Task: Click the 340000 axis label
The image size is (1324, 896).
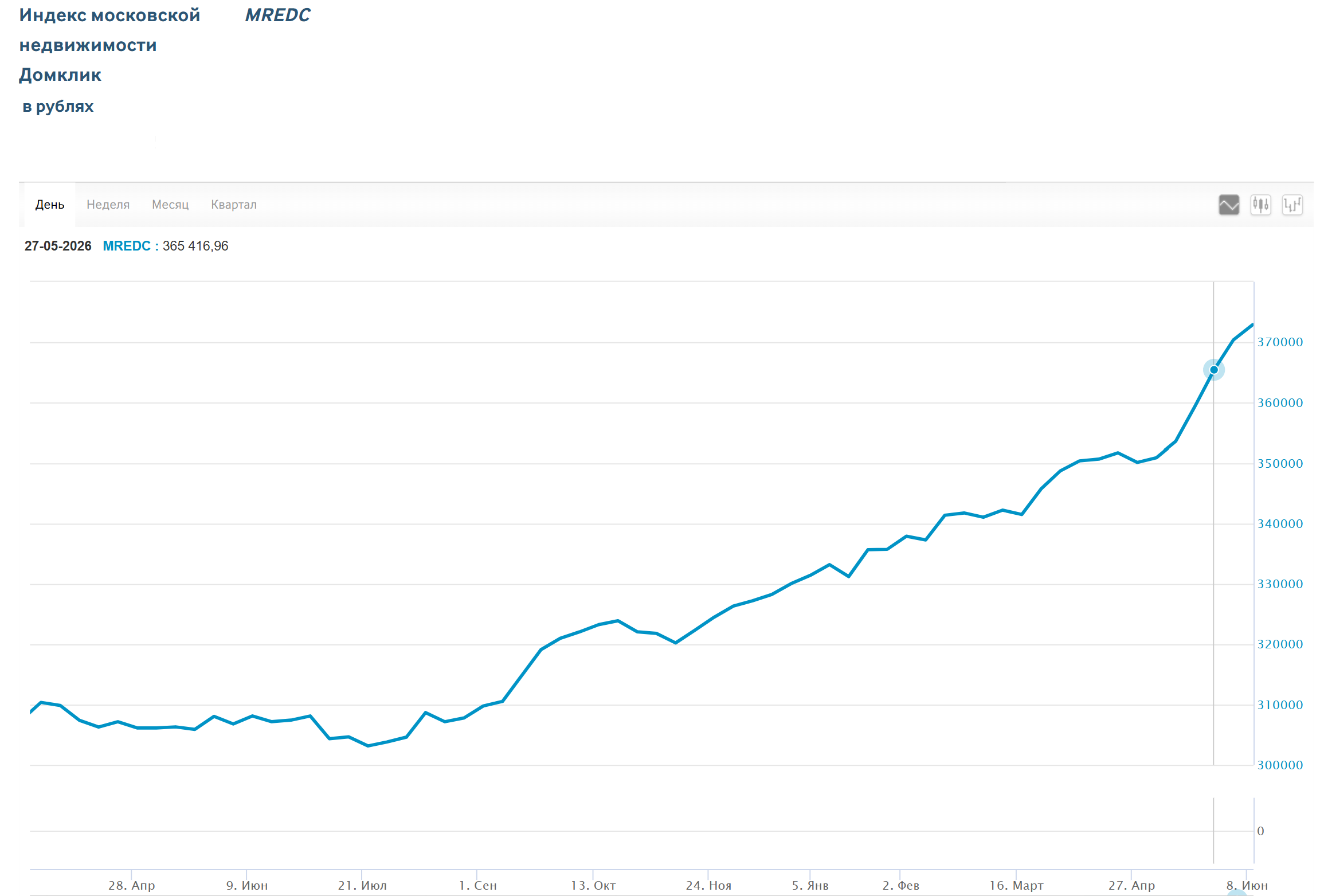Action: tap(1280, 524)
